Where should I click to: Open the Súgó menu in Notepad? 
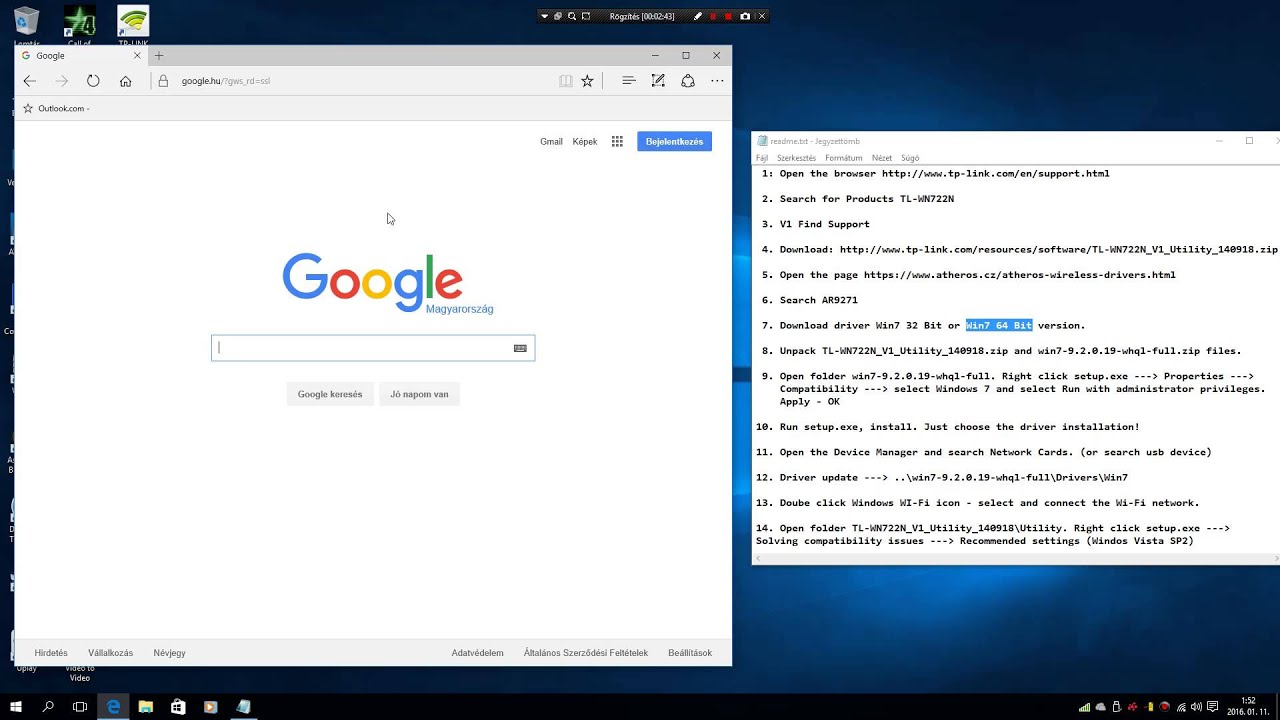tap(909, 158)
